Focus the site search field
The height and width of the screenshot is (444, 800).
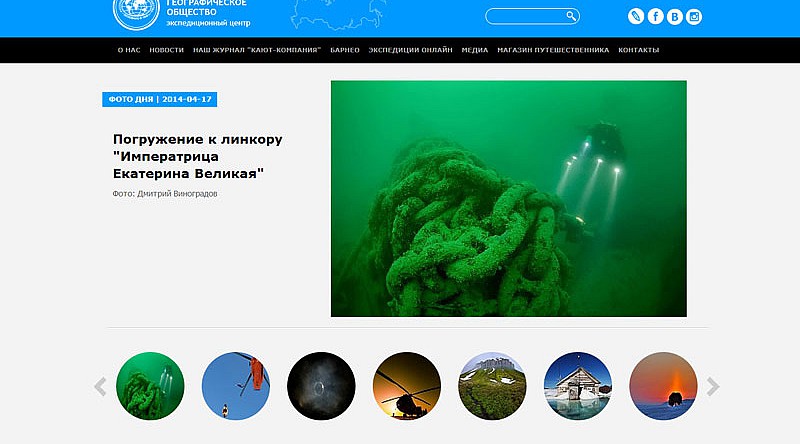pyautogui.click(x=532, y=16)
